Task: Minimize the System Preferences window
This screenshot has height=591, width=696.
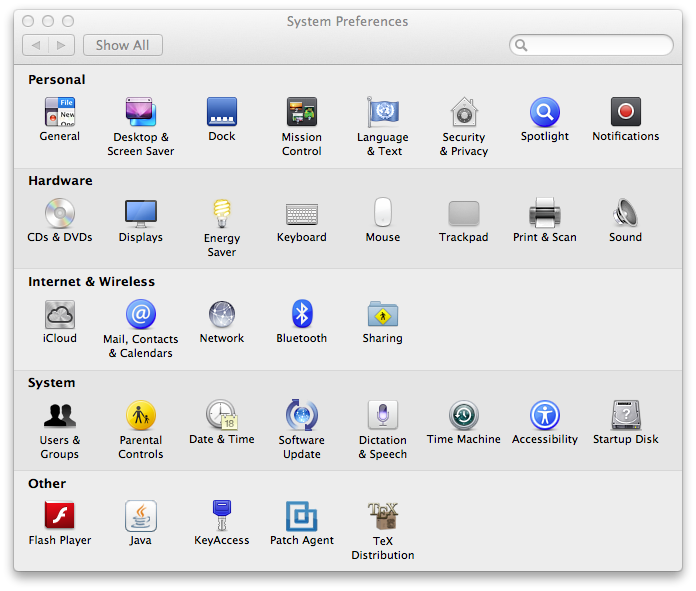Action: pyautogui.click(x=48, y=21)
